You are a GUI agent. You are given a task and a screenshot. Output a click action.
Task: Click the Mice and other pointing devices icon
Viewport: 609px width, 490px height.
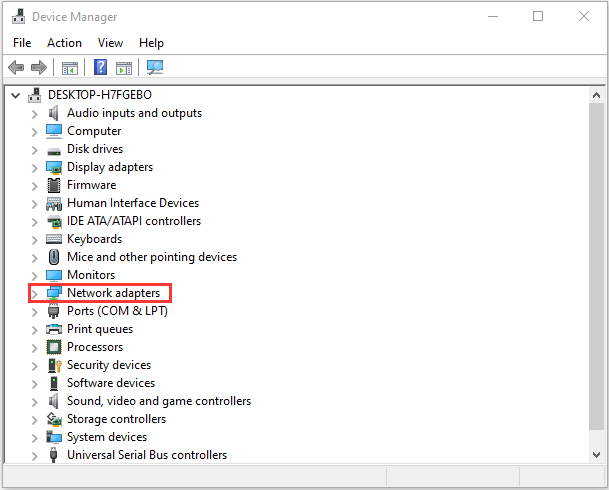(54, 257)
